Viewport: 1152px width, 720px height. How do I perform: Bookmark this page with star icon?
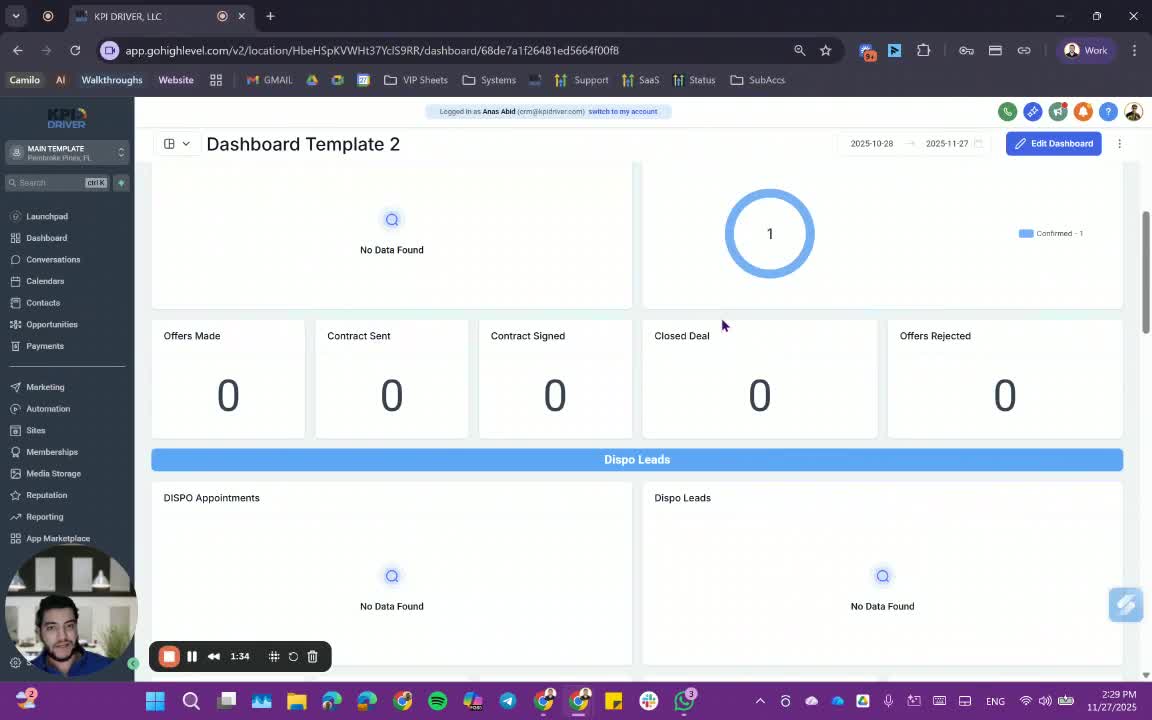825,50
